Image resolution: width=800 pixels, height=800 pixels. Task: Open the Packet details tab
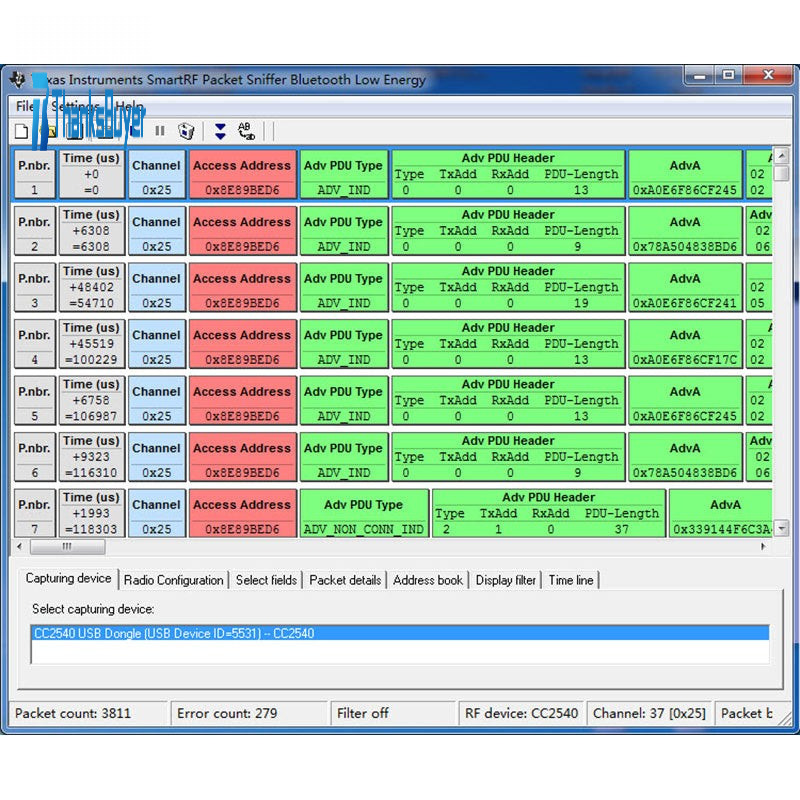[345, 580]
